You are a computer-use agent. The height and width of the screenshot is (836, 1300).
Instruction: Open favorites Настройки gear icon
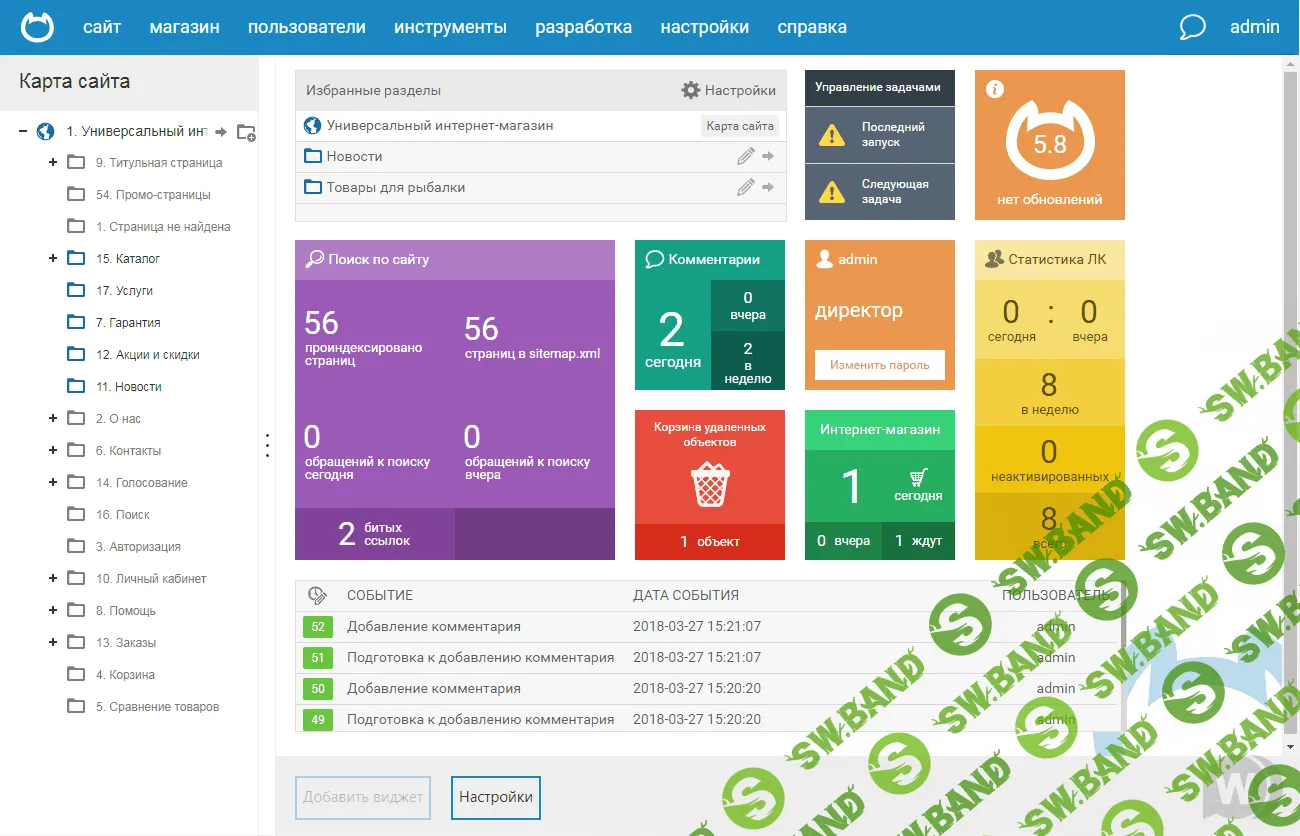tap(690, 90)
